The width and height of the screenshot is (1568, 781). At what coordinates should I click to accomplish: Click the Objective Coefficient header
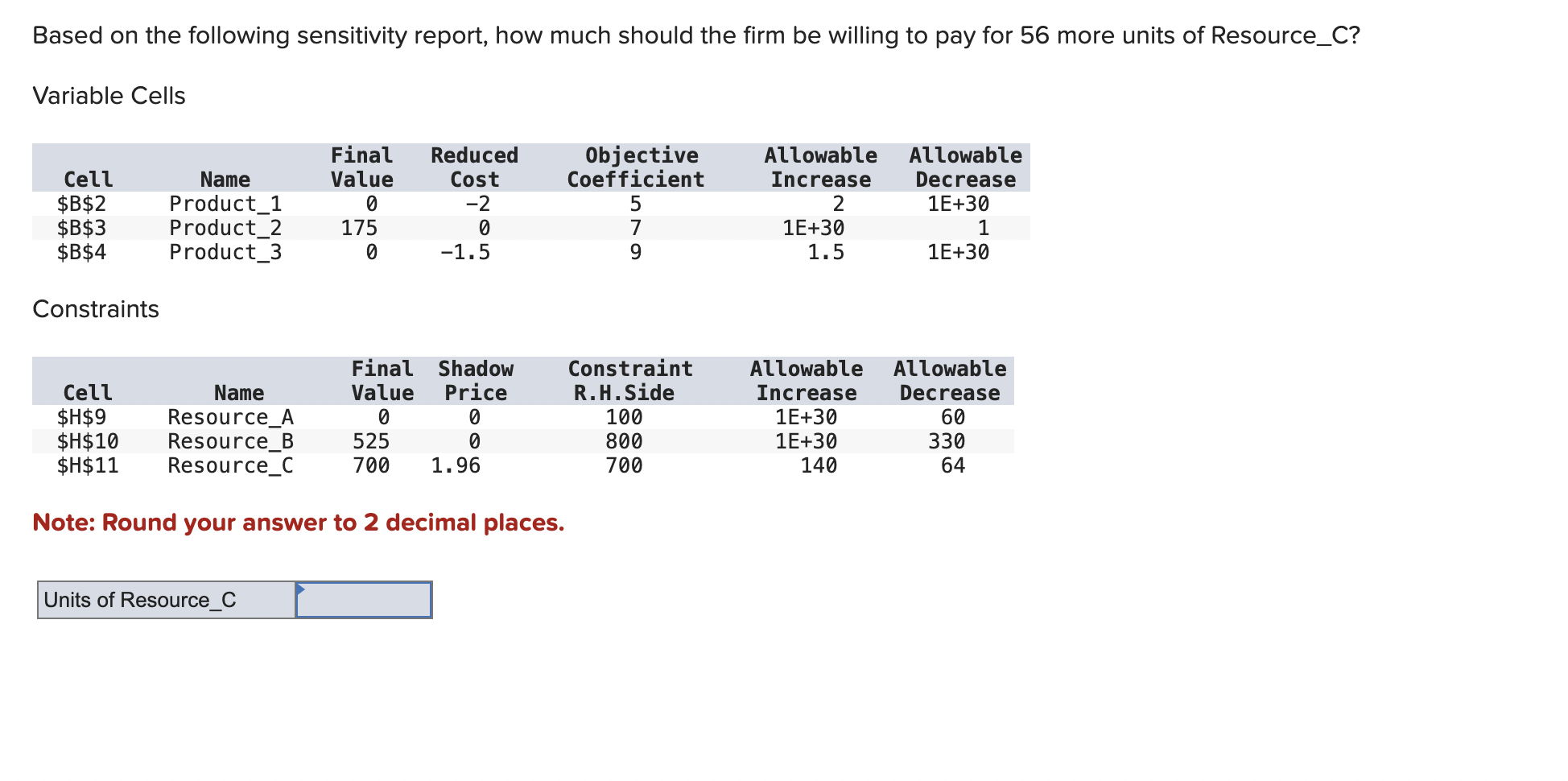coord(637,167)
